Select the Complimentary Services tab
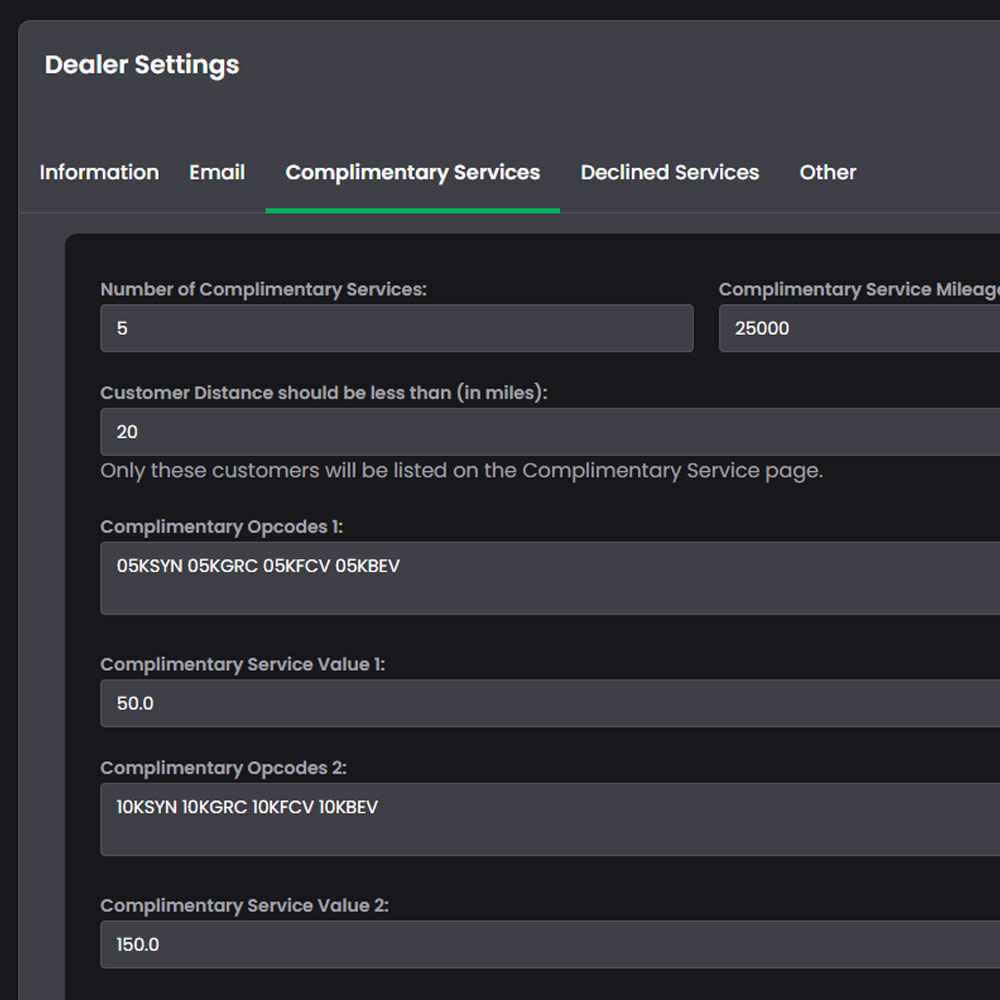This screenshot has width=1000, height=1000. pos(413,172)
